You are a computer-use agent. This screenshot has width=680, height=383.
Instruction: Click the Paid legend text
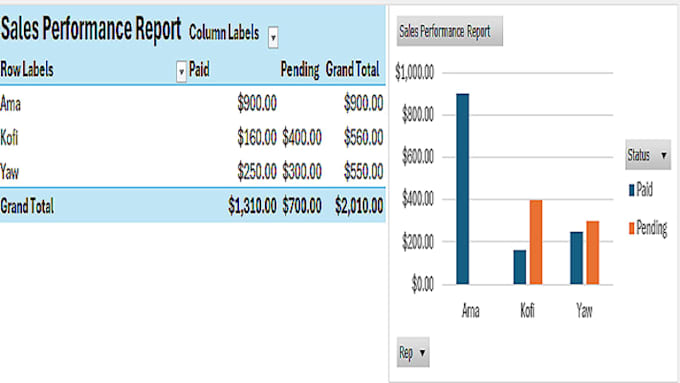coord(644,190)
